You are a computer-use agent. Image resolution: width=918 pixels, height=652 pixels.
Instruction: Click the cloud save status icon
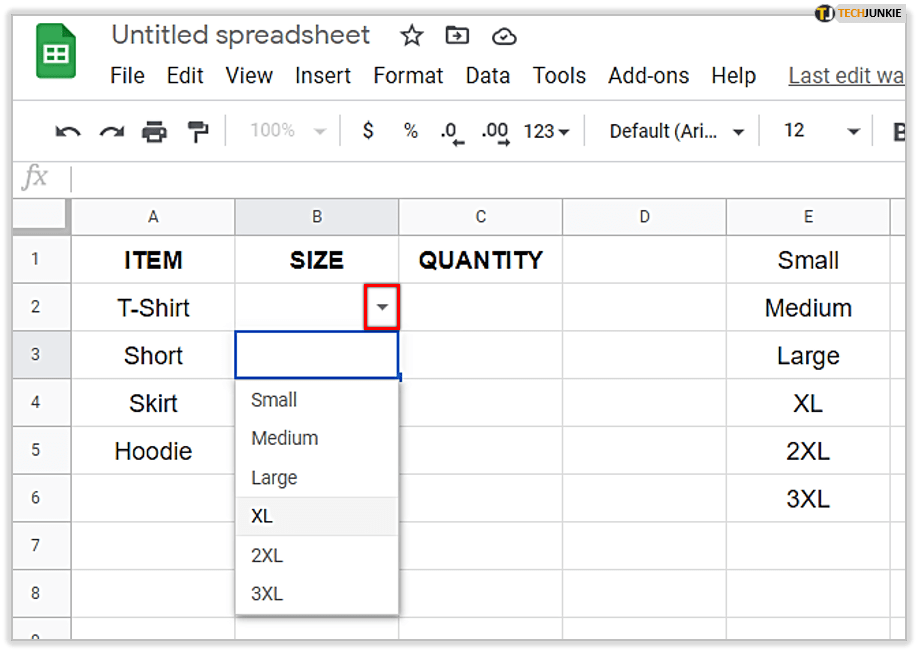pyautogui.click(x=504, y=36)
